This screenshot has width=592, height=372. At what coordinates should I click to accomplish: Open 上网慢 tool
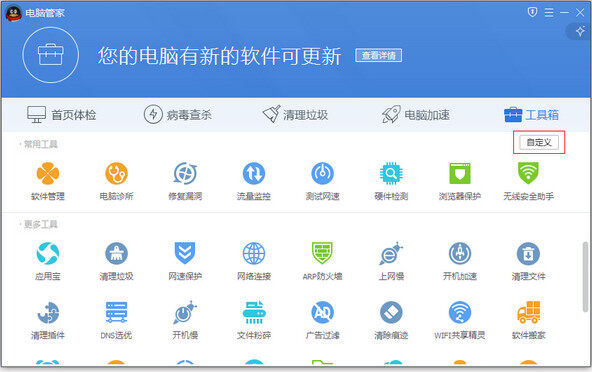391,261
